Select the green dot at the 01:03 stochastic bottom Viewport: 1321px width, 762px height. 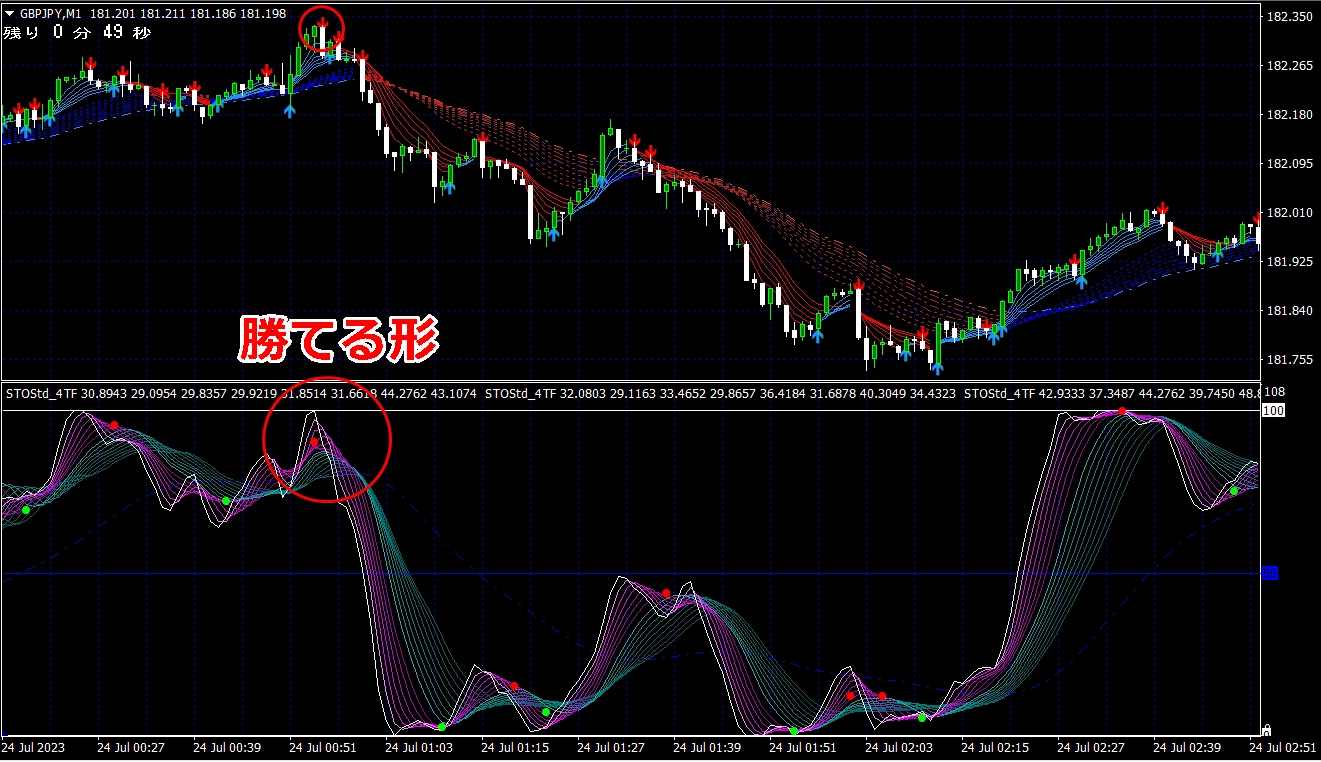(441, 726)
